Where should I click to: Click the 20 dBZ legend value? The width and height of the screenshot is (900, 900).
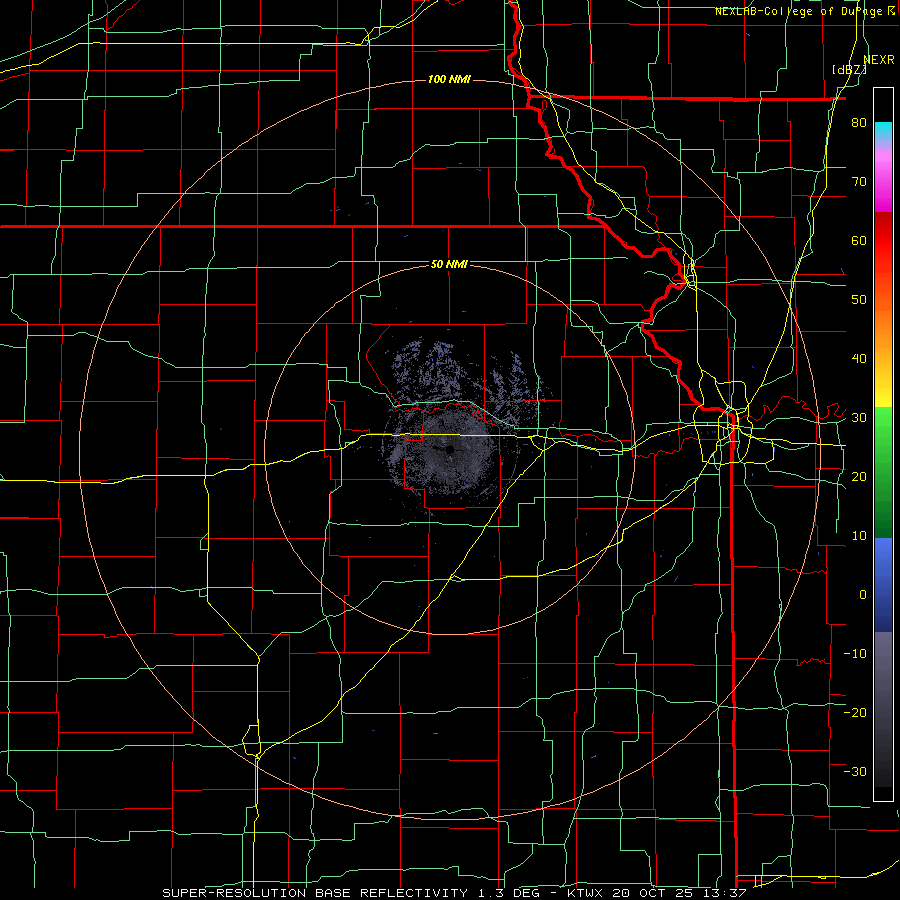coord(859,476)
